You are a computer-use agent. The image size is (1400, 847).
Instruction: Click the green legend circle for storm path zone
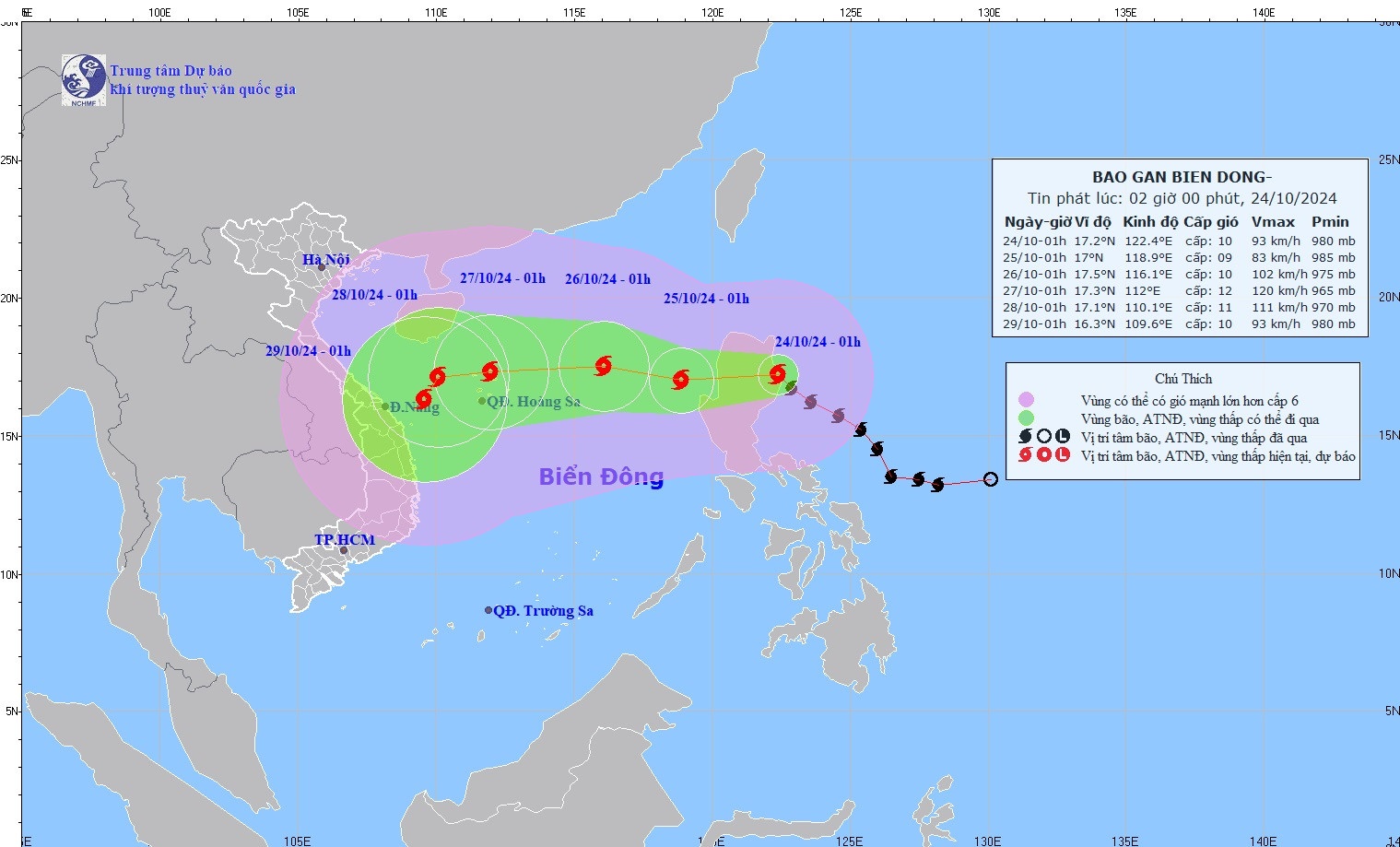pos(1026,418)
